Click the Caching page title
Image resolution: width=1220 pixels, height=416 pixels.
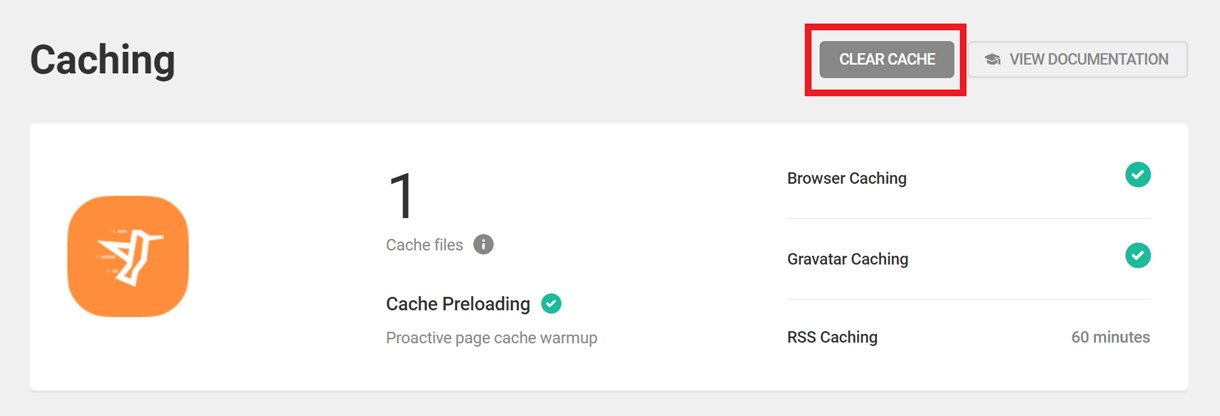point(102,60)
